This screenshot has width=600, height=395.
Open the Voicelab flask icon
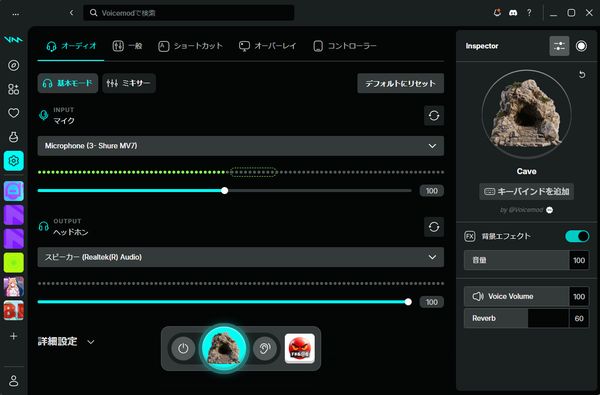coord(13,137)
